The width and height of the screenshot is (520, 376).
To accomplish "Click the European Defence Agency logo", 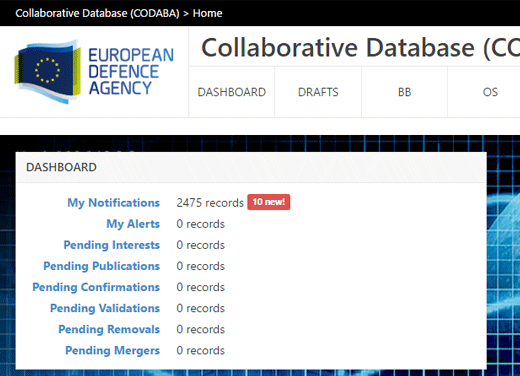I will [x=94, y=72].
